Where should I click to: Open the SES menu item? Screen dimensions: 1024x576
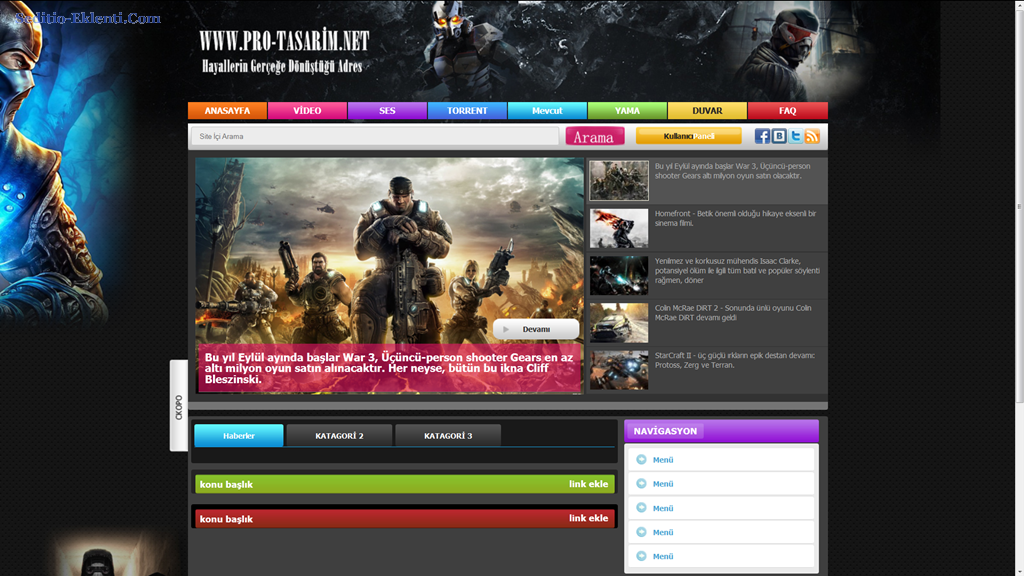[387, 110]
